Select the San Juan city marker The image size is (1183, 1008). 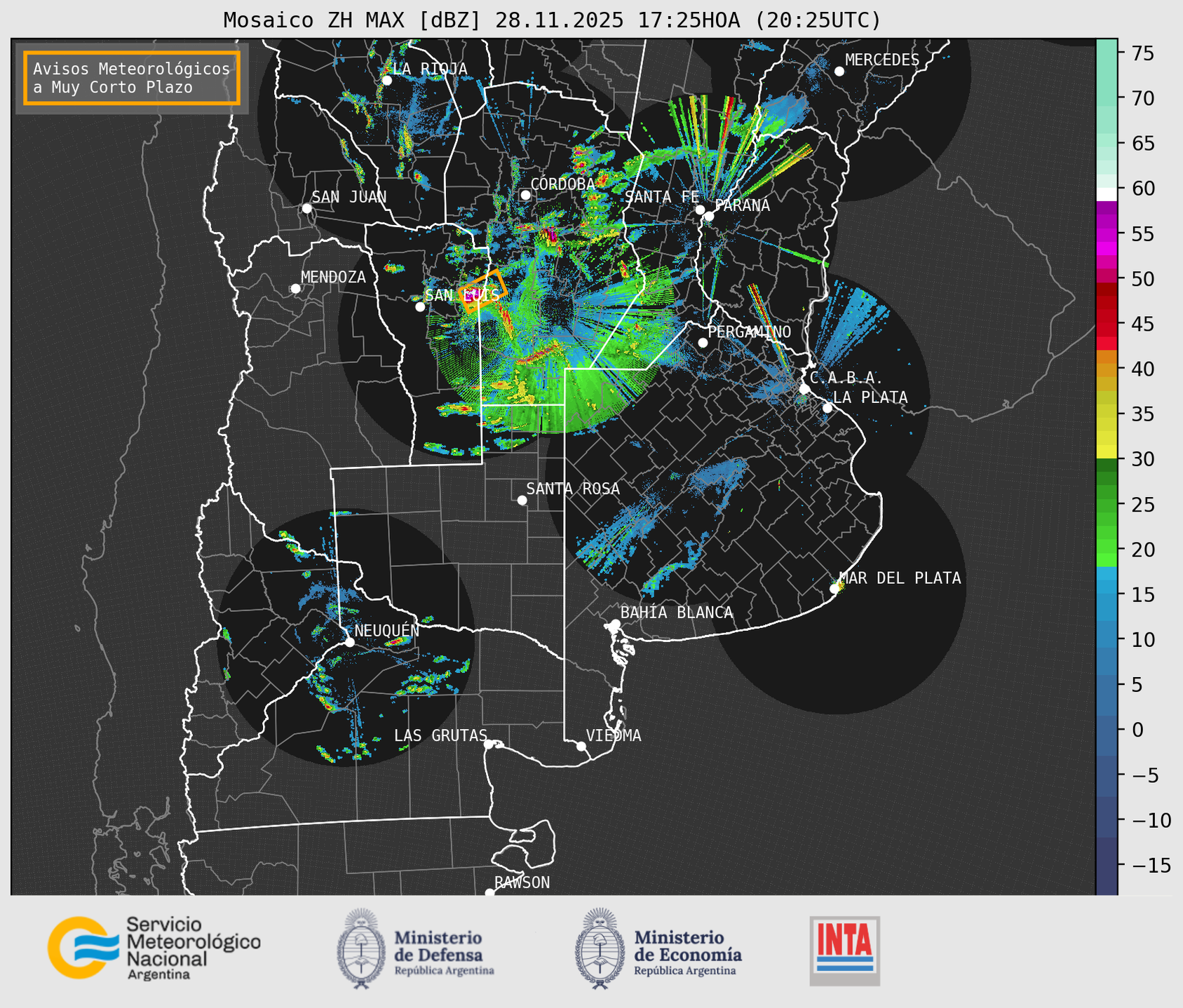tap(306, 208)
